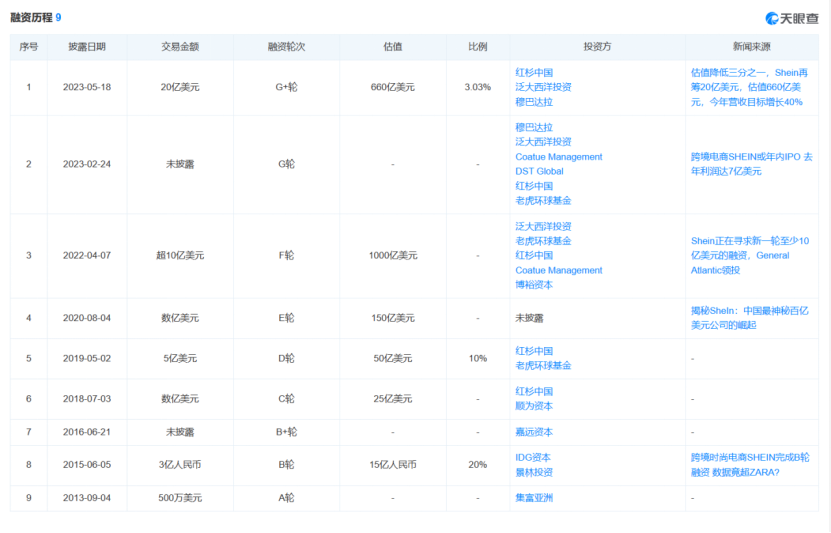Click the 交易金额 column header
Image resolution: width=831 pixels, height=533 pixels.
[x=180, y=47]
